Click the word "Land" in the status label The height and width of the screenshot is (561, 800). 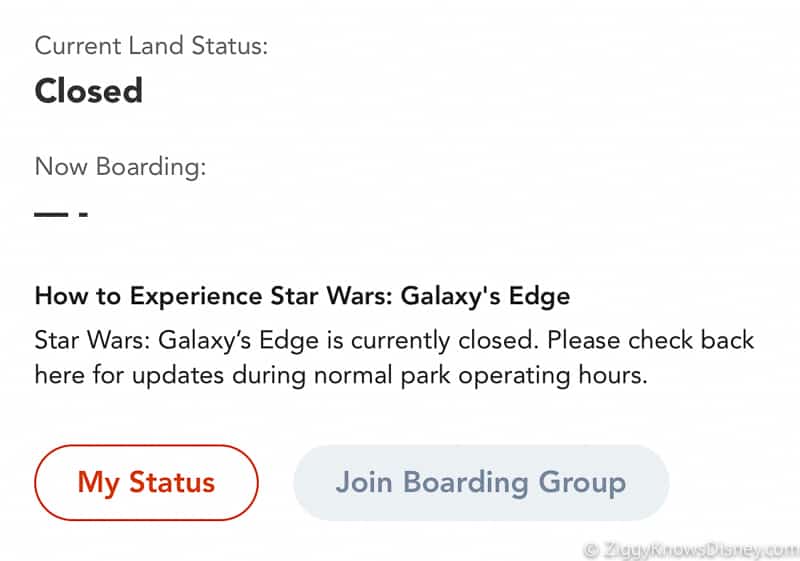156,46
